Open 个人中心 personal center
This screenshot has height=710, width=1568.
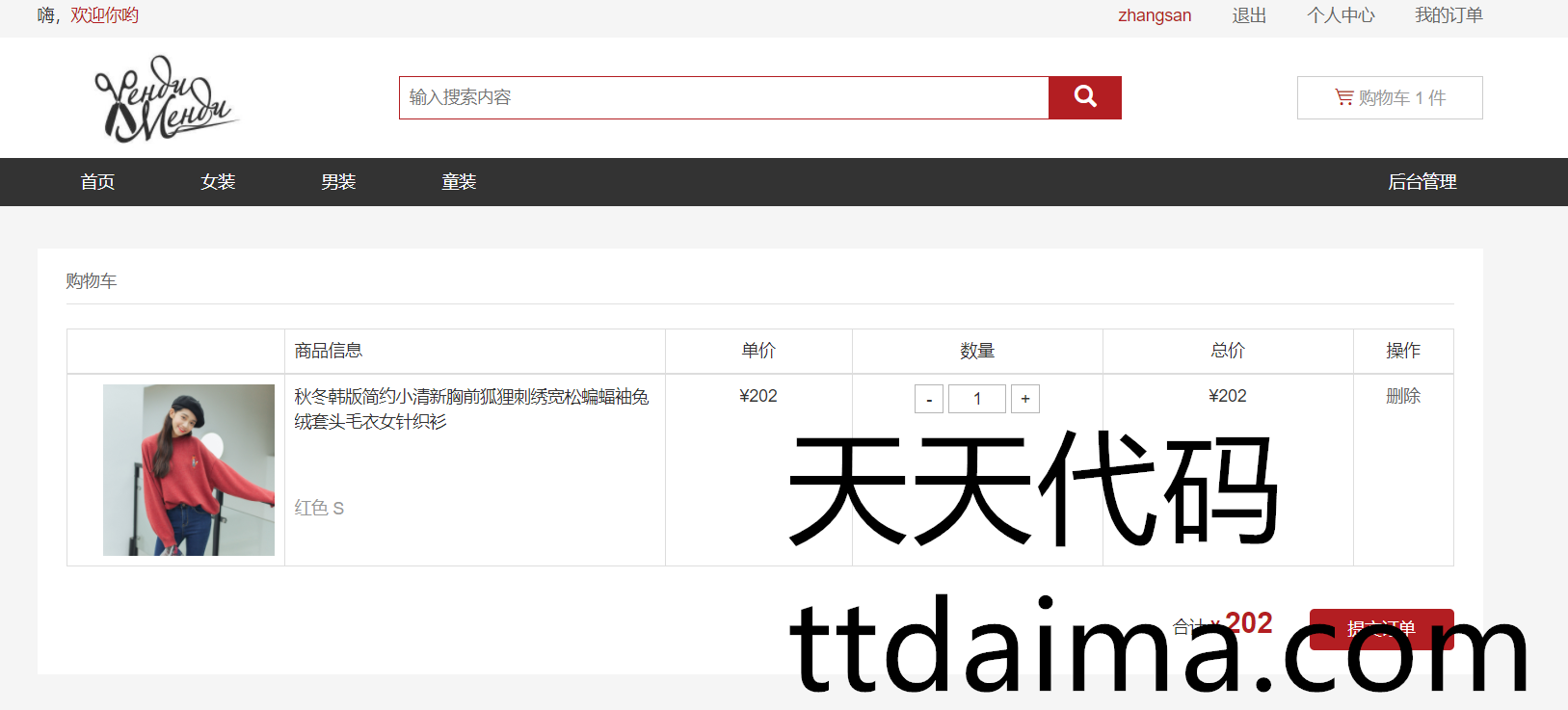[x=1341, y=15]
